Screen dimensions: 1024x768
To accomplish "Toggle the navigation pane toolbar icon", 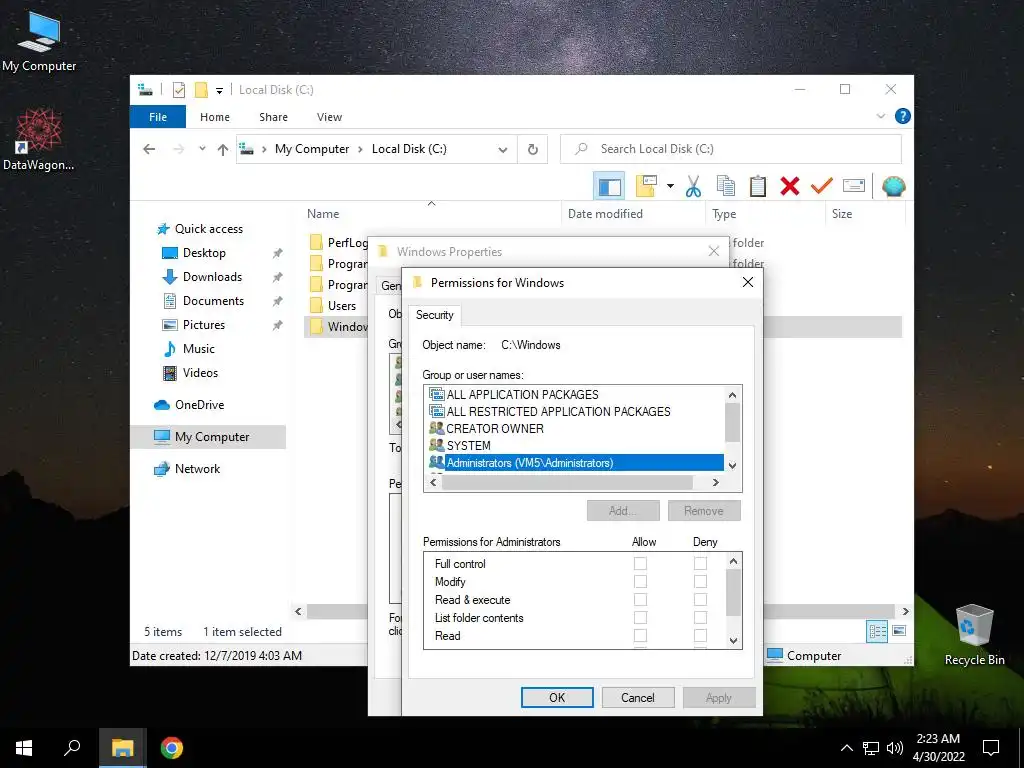I will (609, 187).
